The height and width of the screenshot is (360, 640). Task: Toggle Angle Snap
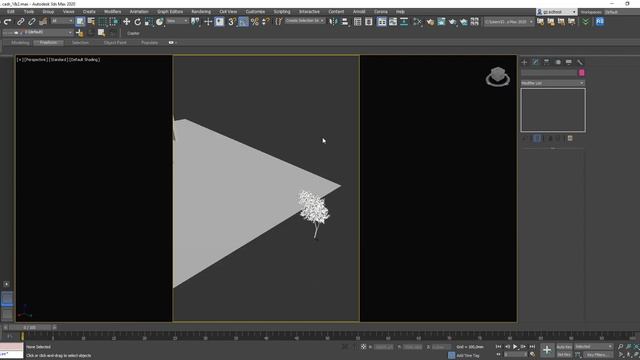click(243, 22)
